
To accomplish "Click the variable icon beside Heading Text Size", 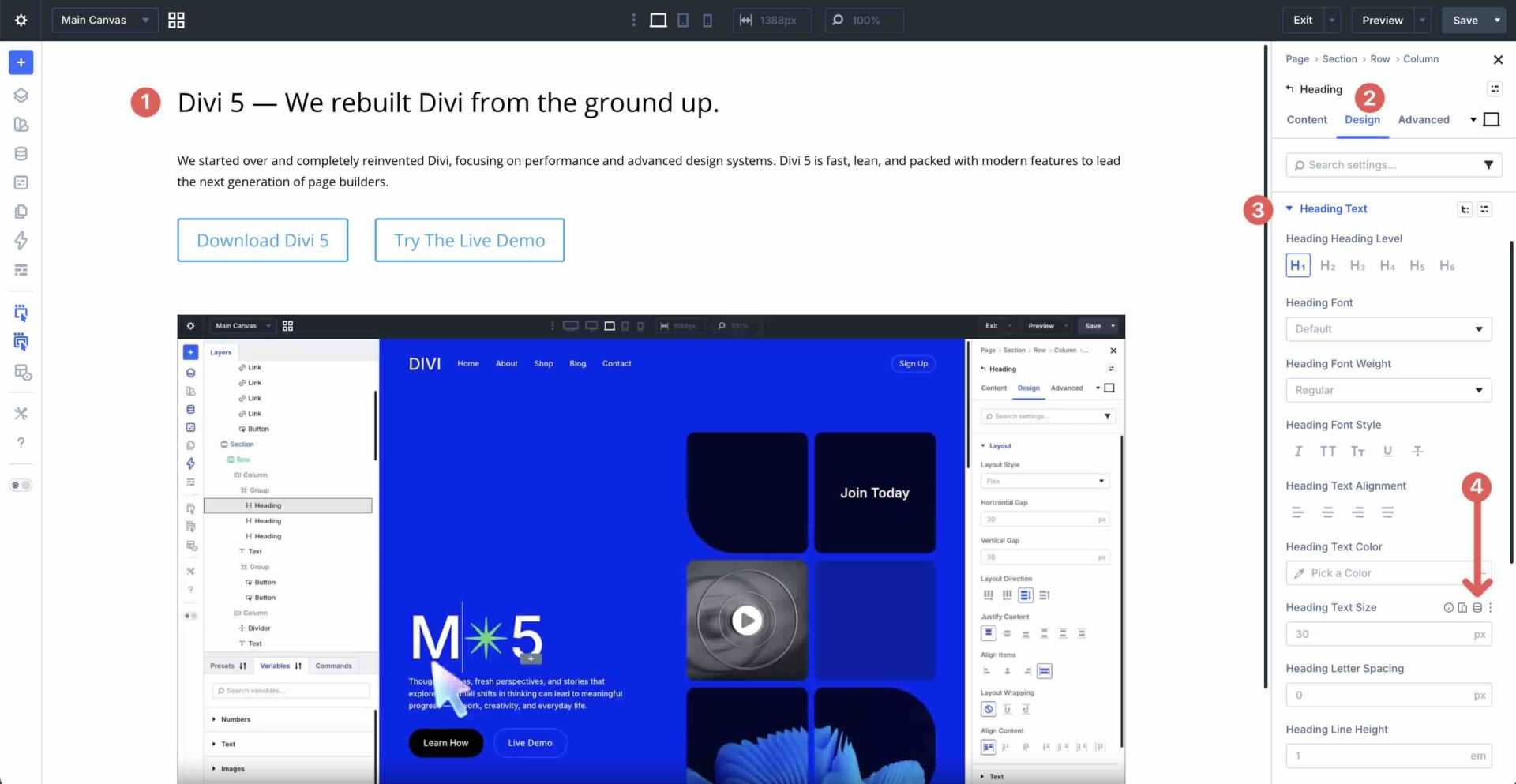I will [x=1477, y=607].
